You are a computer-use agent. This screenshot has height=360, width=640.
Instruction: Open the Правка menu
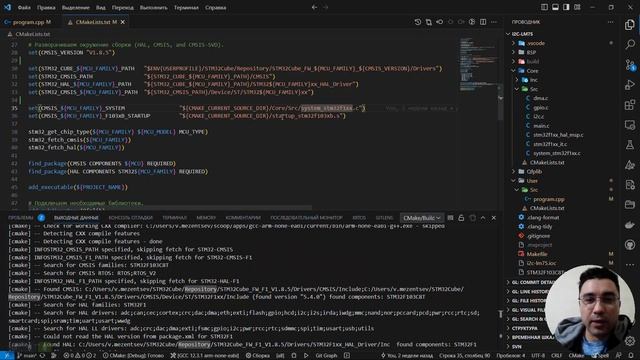coord(46,7)
